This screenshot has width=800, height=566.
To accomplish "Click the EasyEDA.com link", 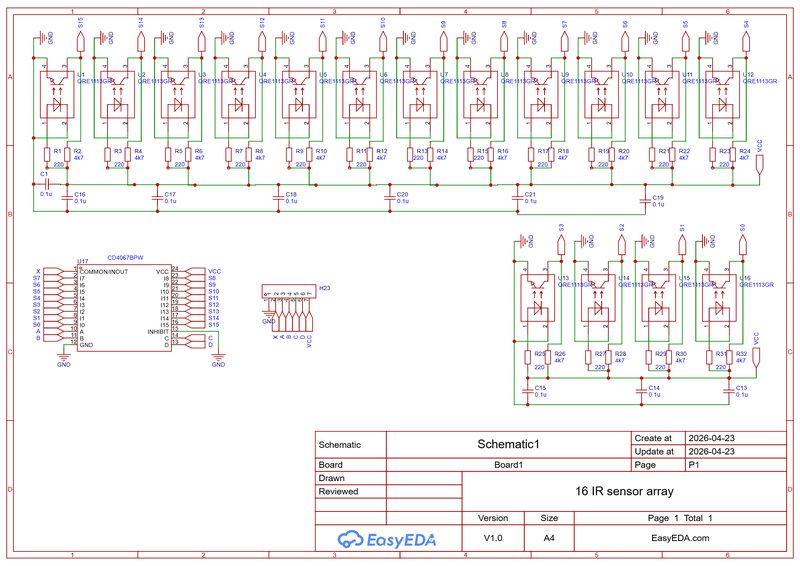I will [680, 538].
